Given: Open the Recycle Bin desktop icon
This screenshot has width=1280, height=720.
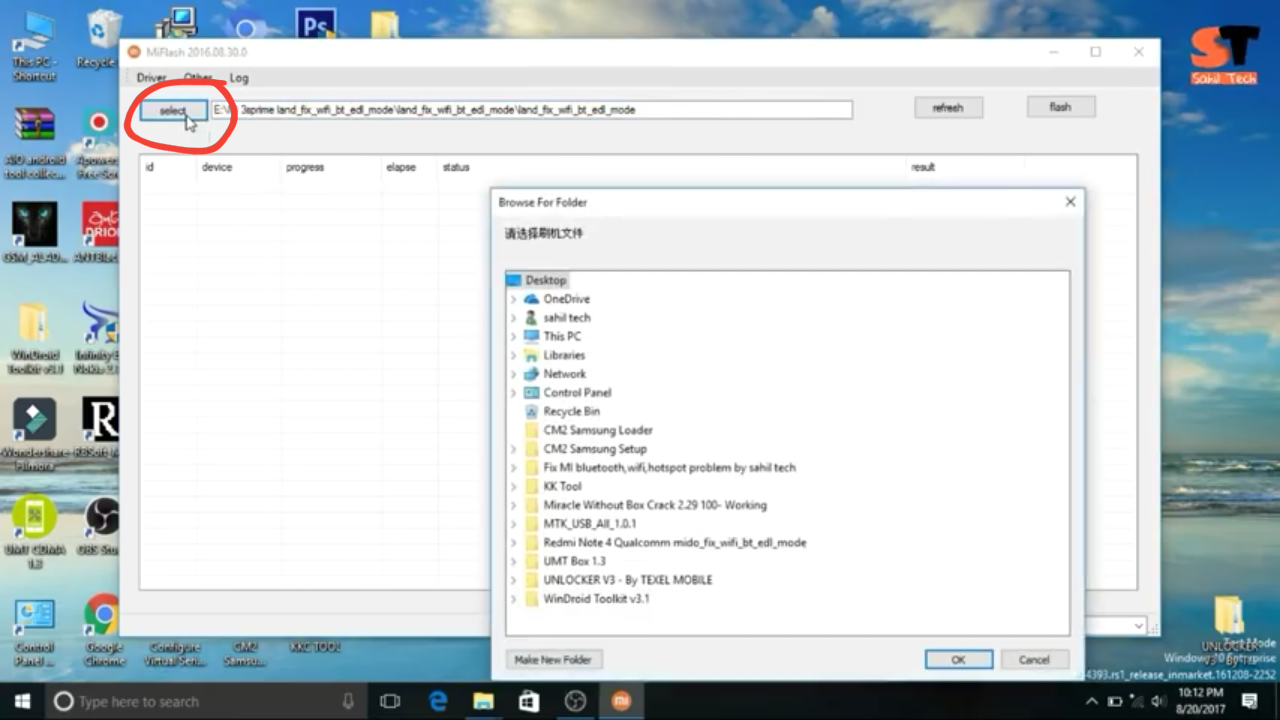Looking at the screenshot, I should click(x=100, y=40).
